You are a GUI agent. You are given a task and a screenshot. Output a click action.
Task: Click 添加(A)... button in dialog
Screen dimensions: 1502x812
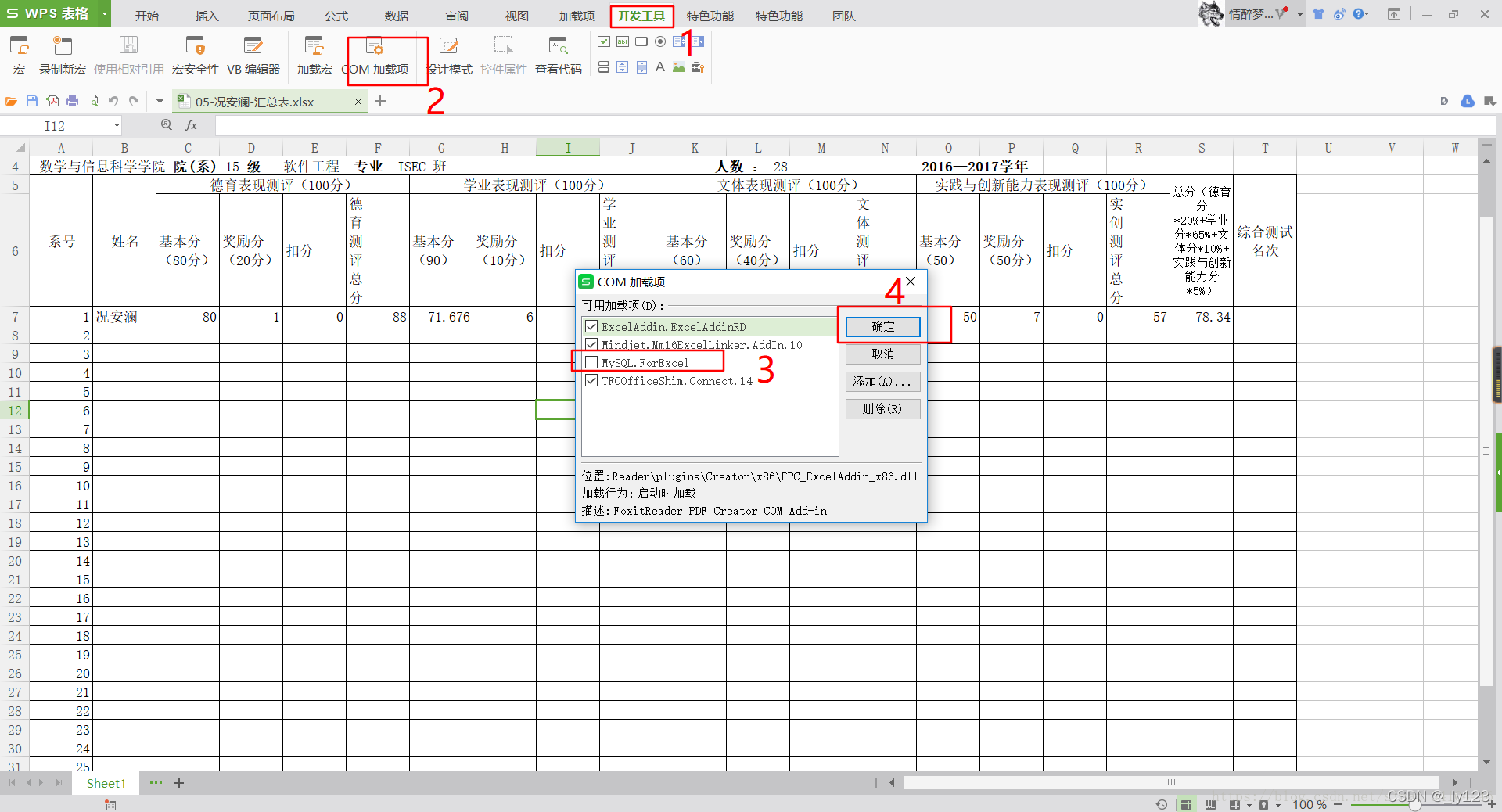pyautogui.click(x=882, y=382)
